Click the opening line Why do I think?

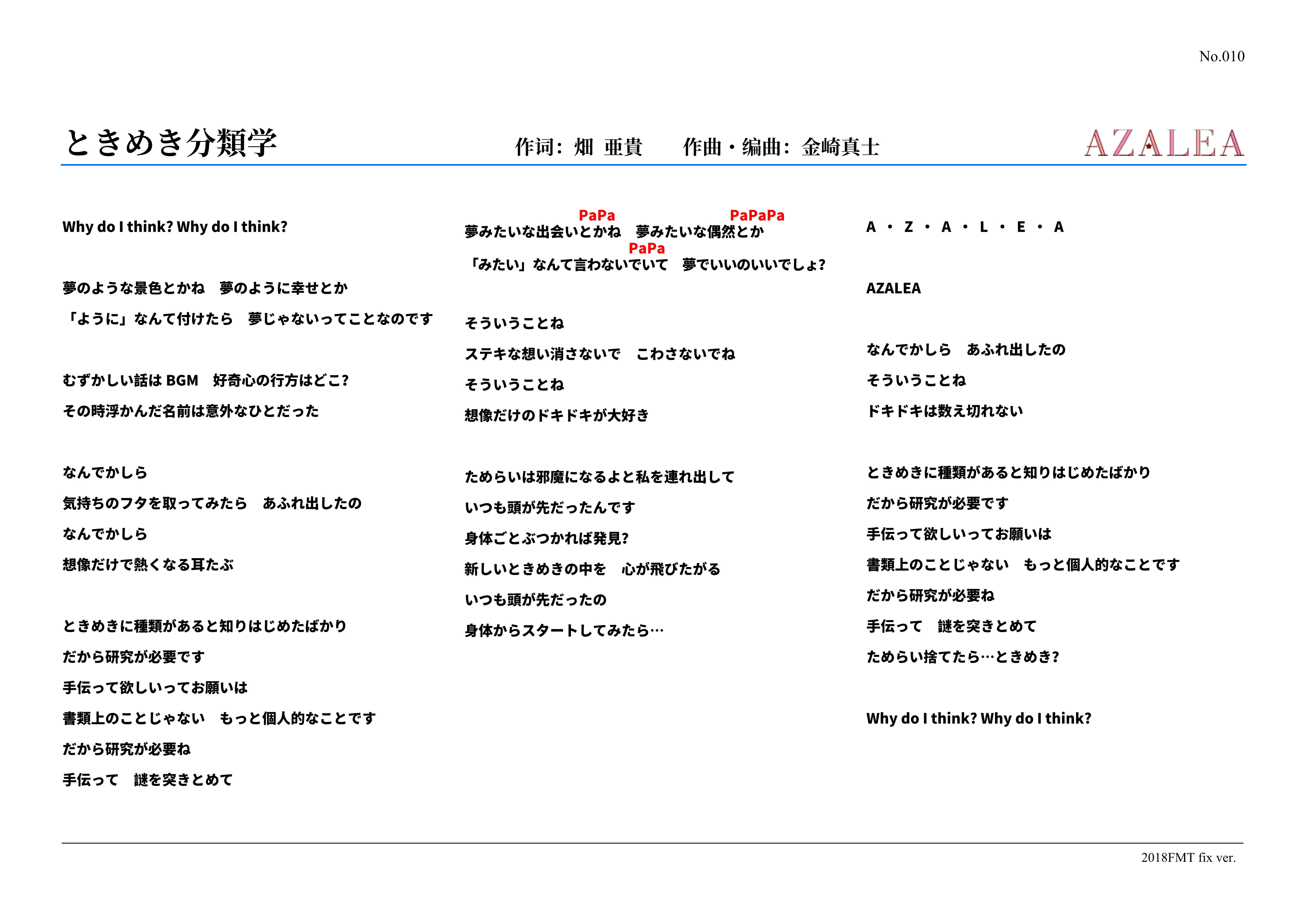point(175,227)
